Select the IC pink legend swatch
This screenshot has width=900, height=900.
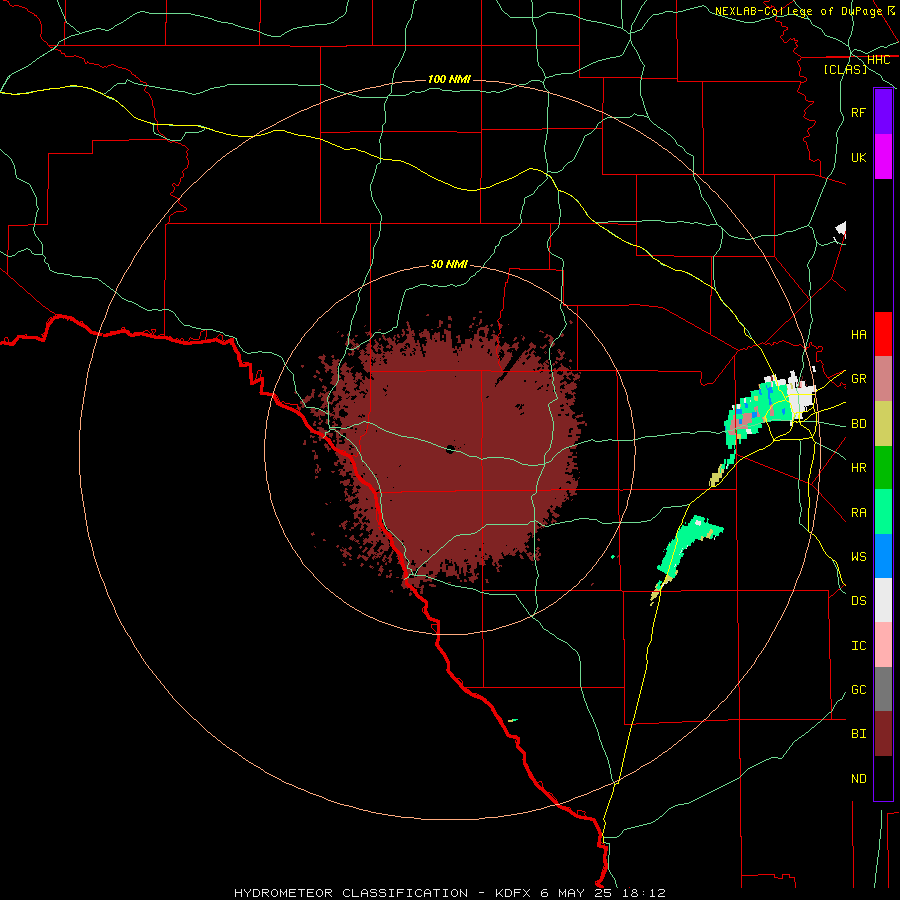[883, 645]
